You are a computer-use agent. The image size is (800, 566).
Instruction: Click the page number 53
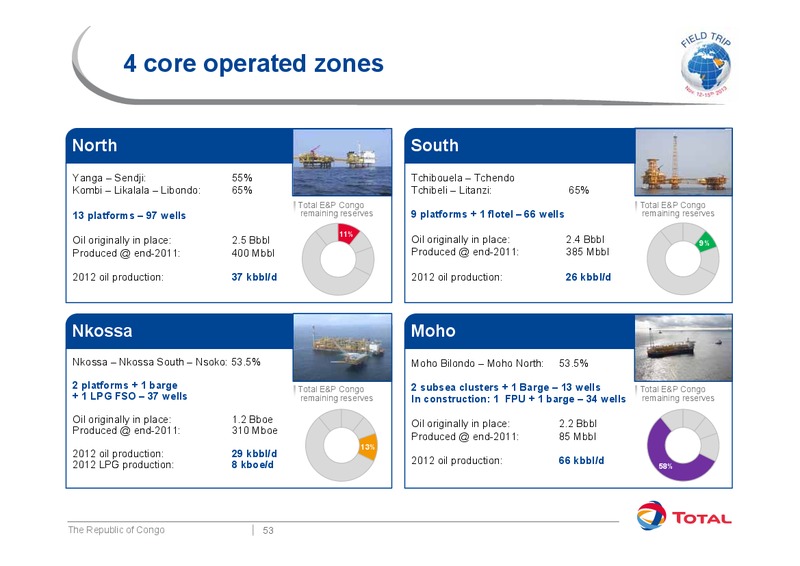(268, 530)
